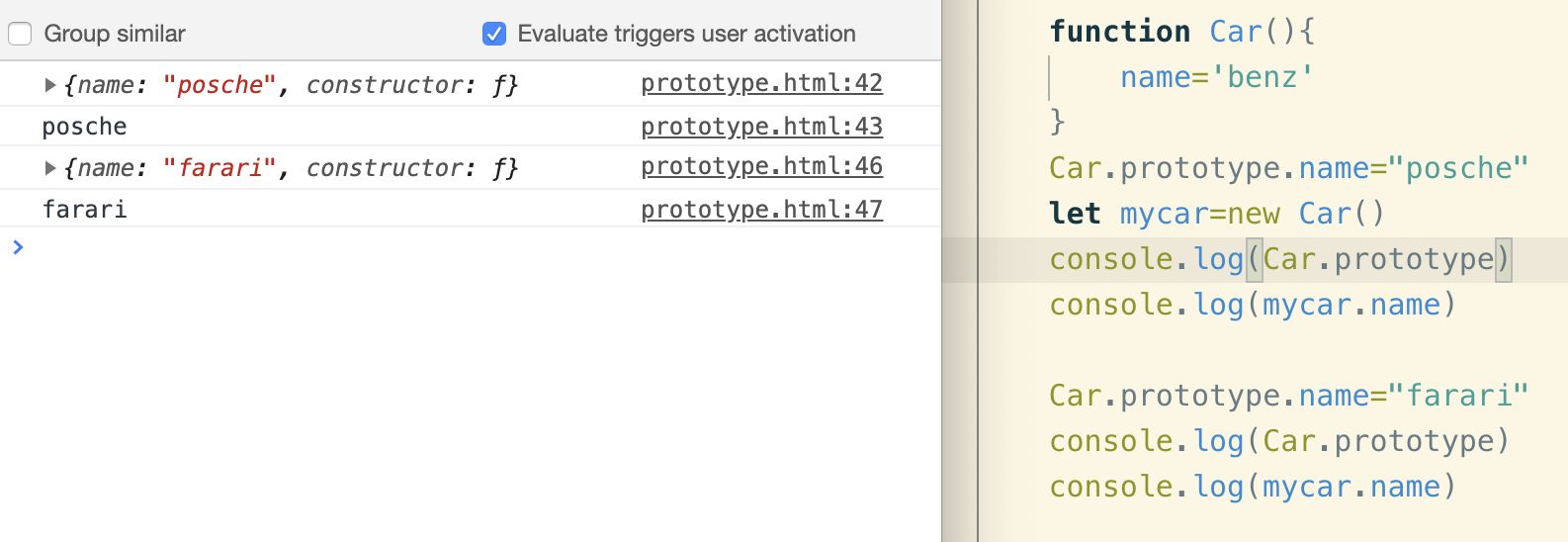This screenshot has height=542, width=1568.
Task: Focus the empty console input line
Action: [395, 247]
